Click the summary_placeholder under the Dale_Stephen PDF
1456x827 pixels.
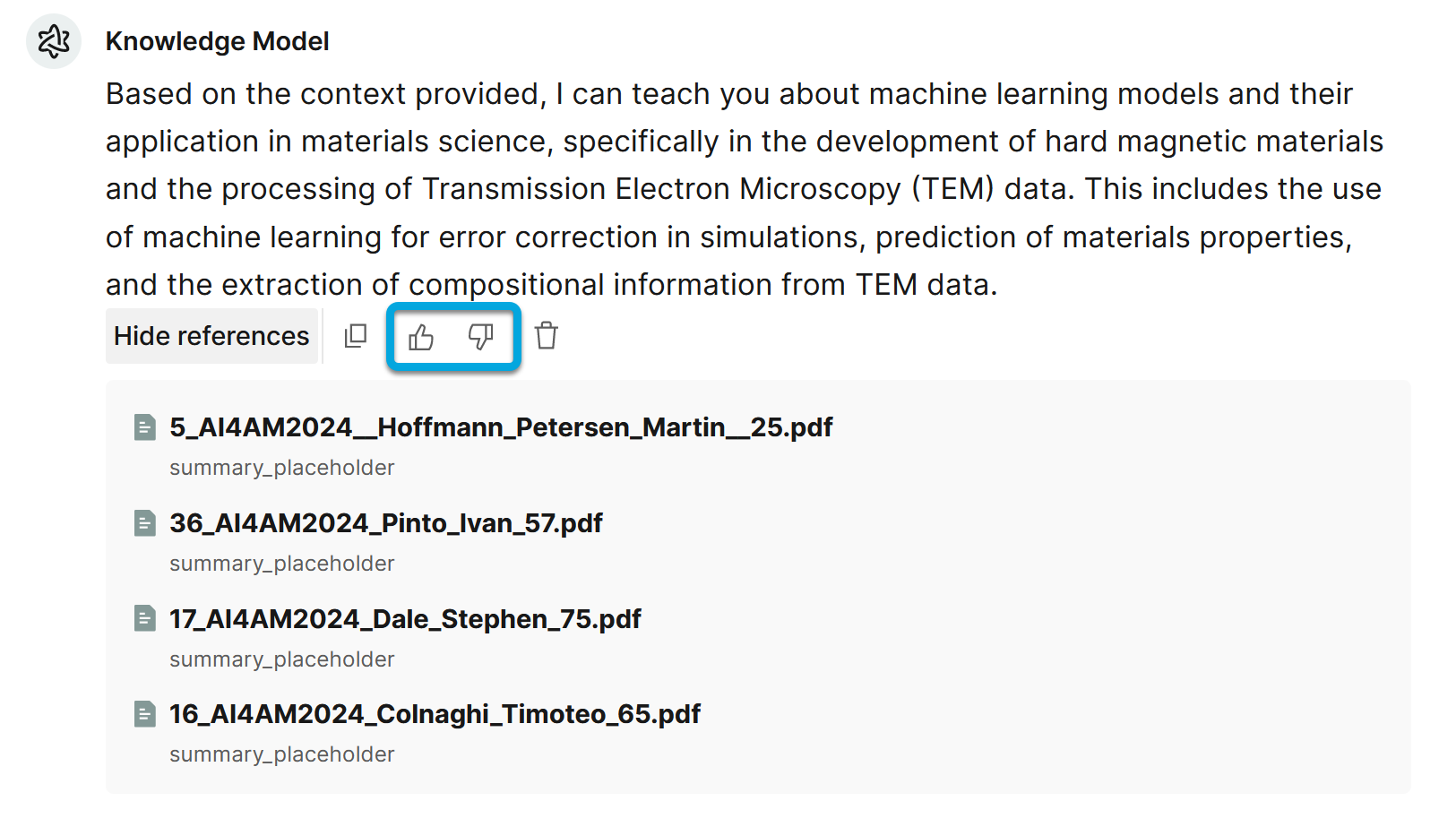pyautogui.click(x=282, y=659)
